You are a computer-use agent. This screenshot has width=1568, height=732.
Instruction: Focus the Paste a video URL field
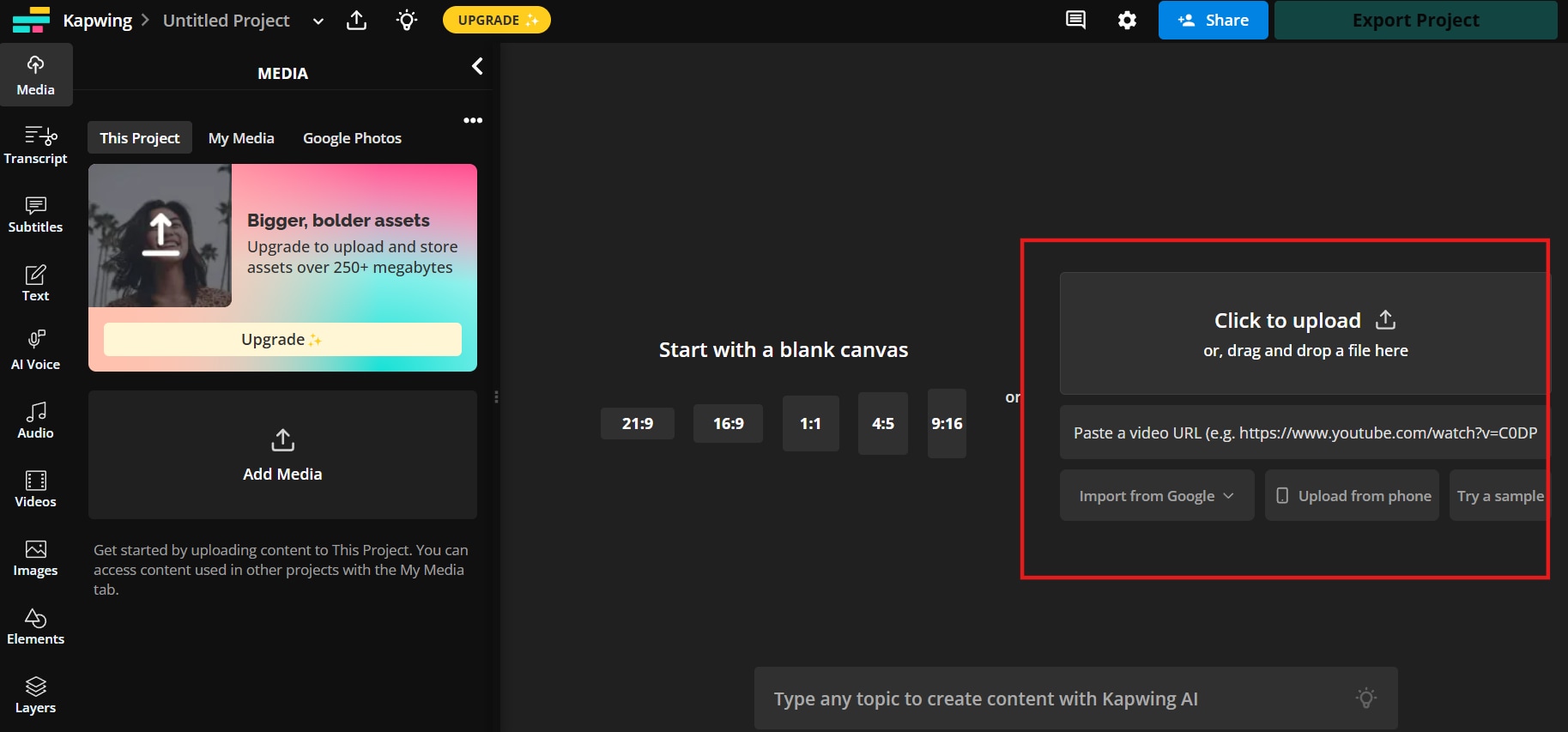(x=1305, y=433)
